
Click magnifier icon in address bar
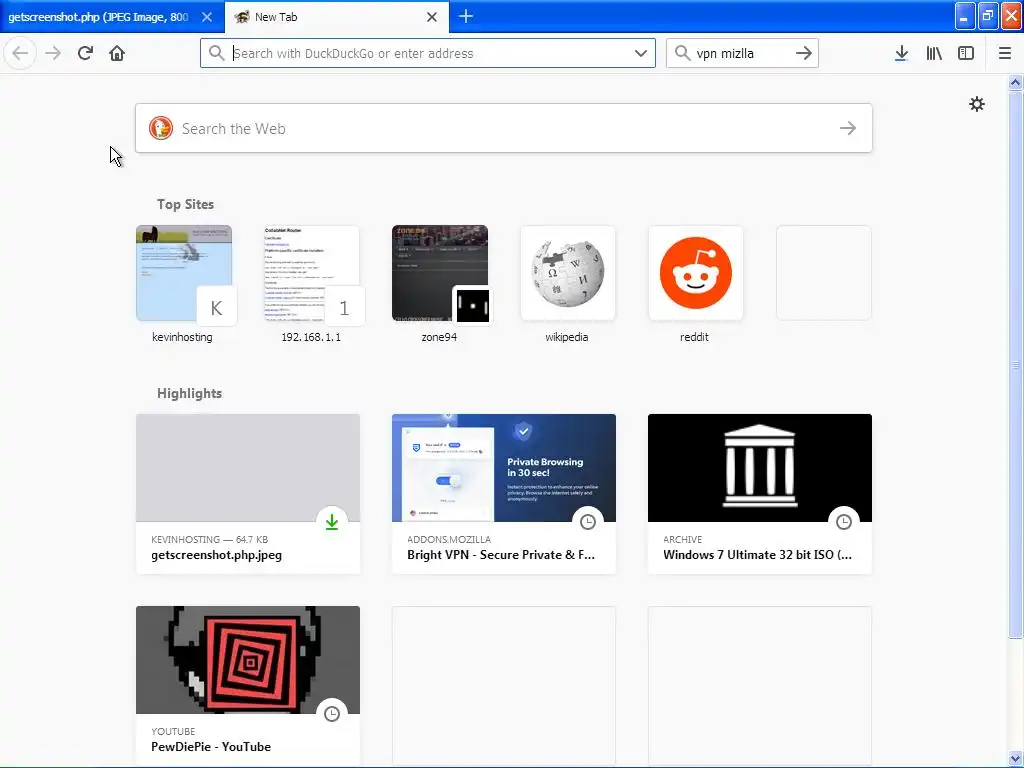click(x=217, y=53)
